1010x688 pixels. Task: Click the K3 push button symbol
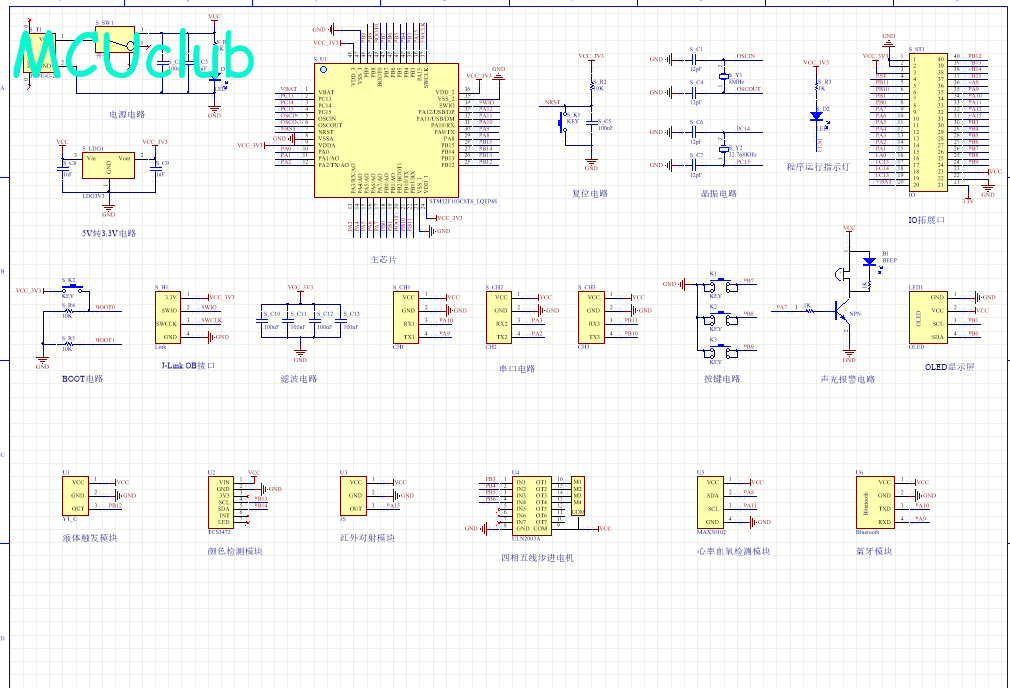point(720,350)
